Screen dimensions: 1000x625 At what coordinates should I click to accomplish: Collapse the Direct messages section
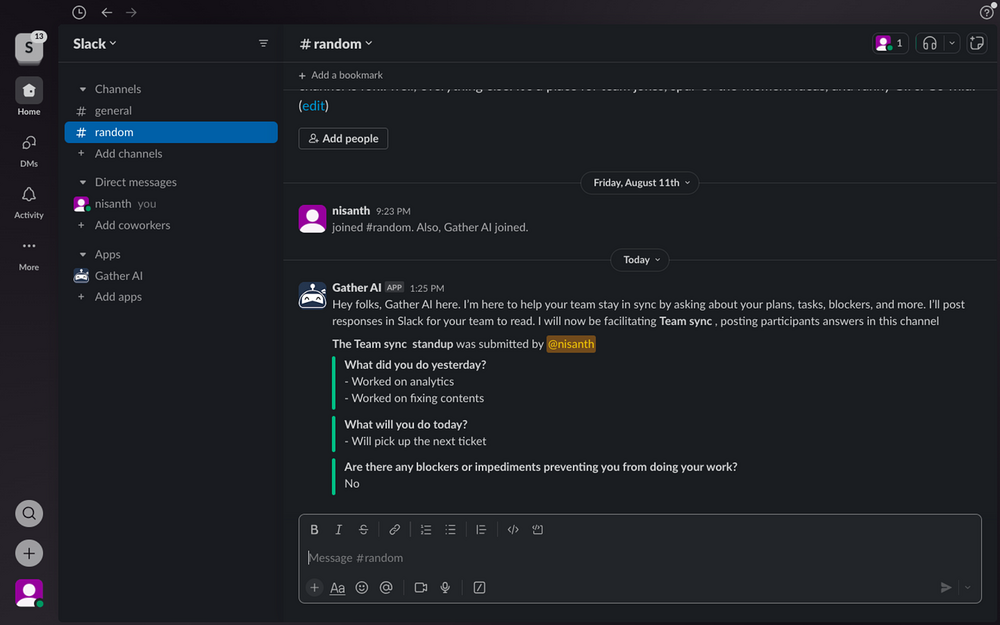[x=82, y=182]
